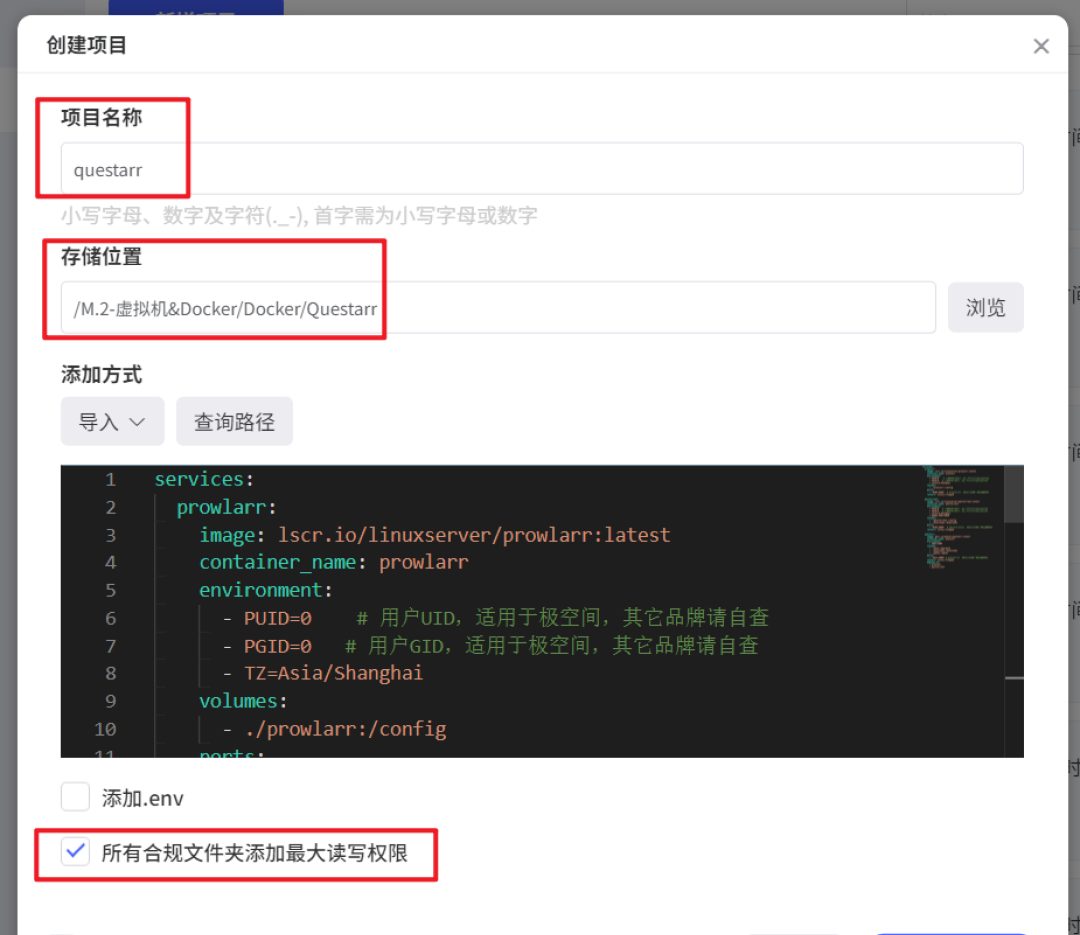
Task: Click the 查询路径 button
Action: tap(234, 421)
